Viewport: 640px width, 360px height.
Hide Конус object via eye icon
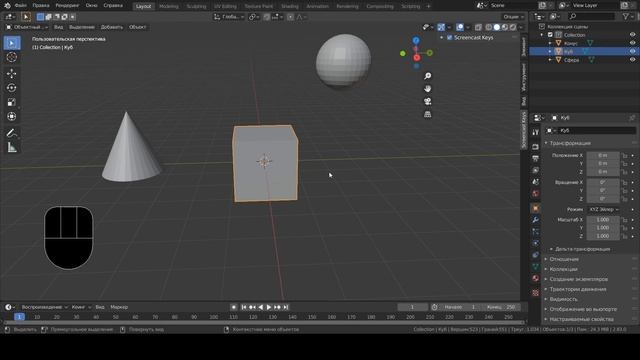tap(632, 43)
